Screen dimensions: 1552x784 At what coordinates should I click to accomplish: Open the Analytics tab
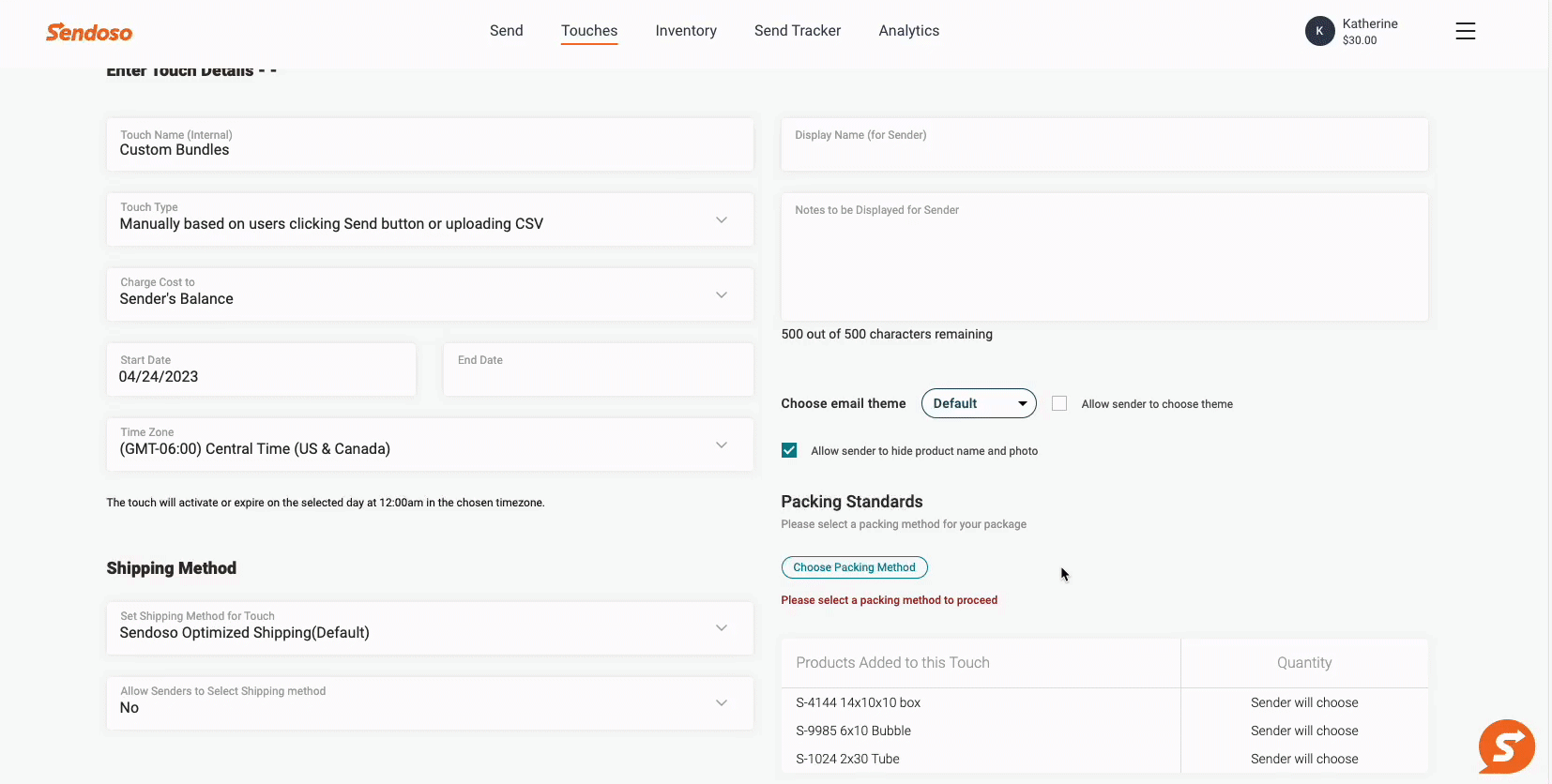tap(908, 31)
